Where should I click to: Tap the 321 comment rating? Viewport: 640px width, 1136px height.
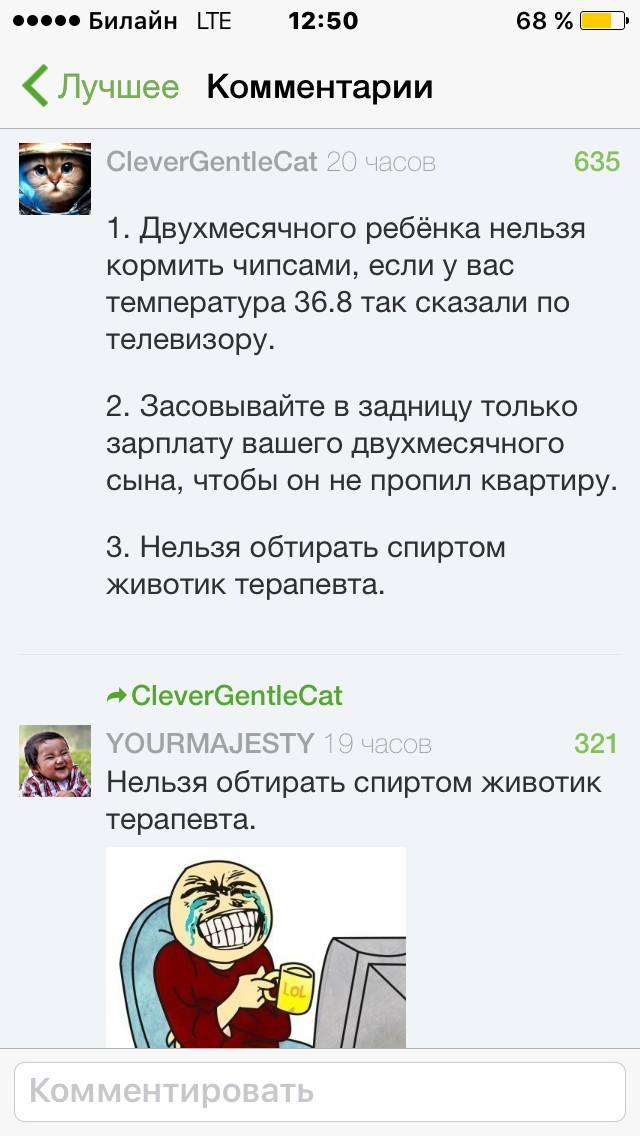pyautogui.click(x=597, y=744)
